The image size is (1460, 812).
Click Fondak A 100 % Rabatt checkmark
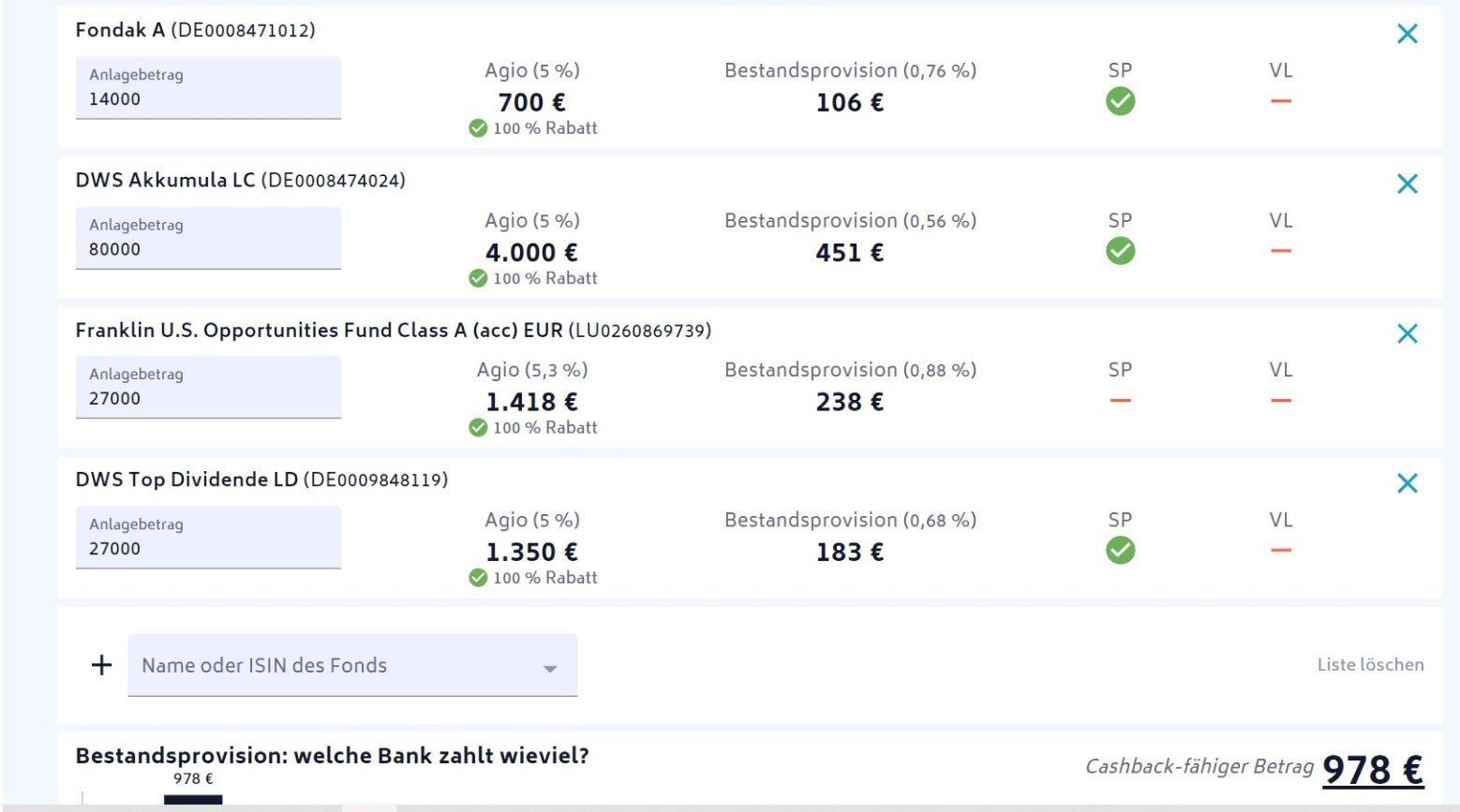[x=478, y=128]
